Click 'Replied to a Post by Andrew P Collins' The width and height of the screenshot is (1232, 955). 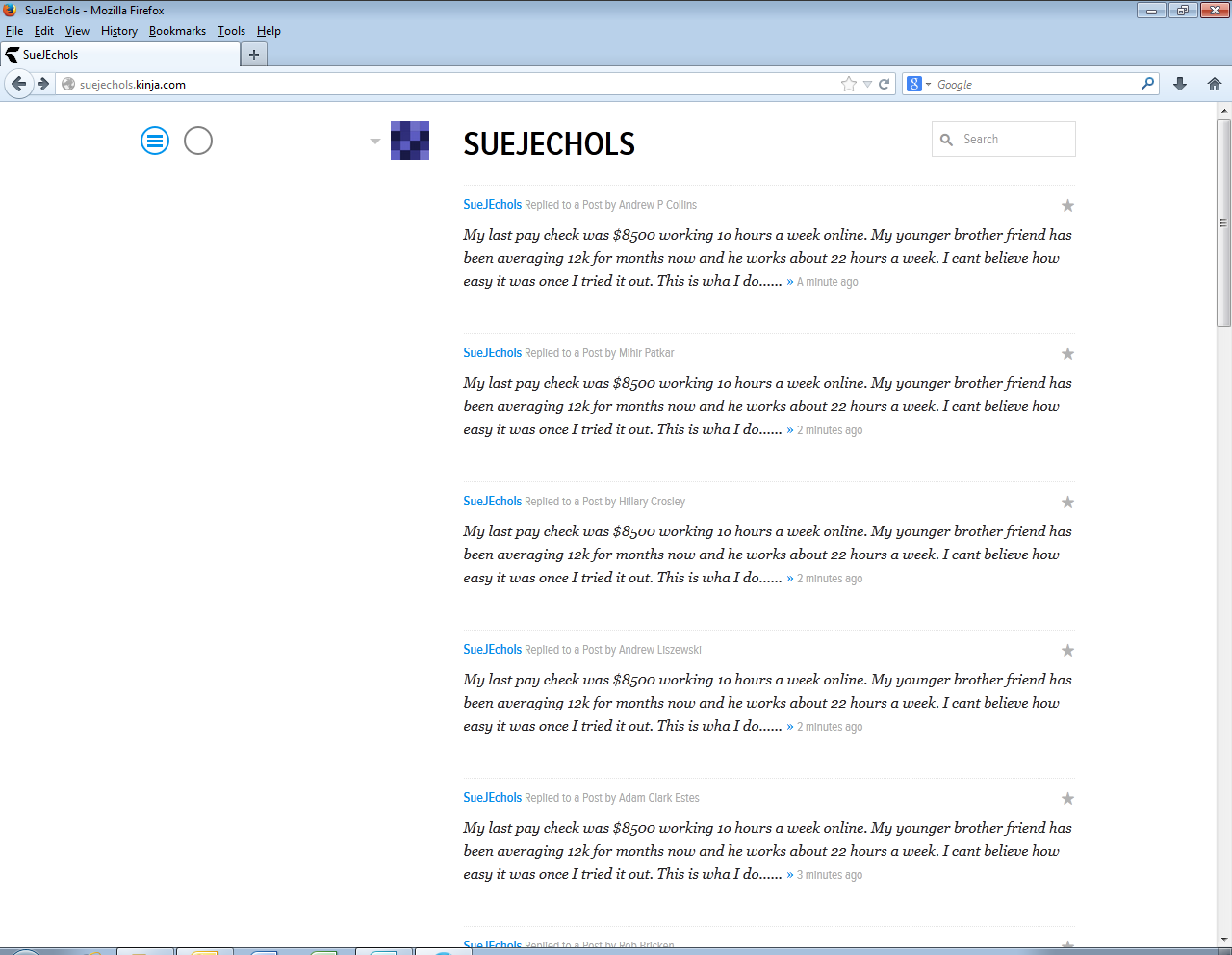[610, 205]
